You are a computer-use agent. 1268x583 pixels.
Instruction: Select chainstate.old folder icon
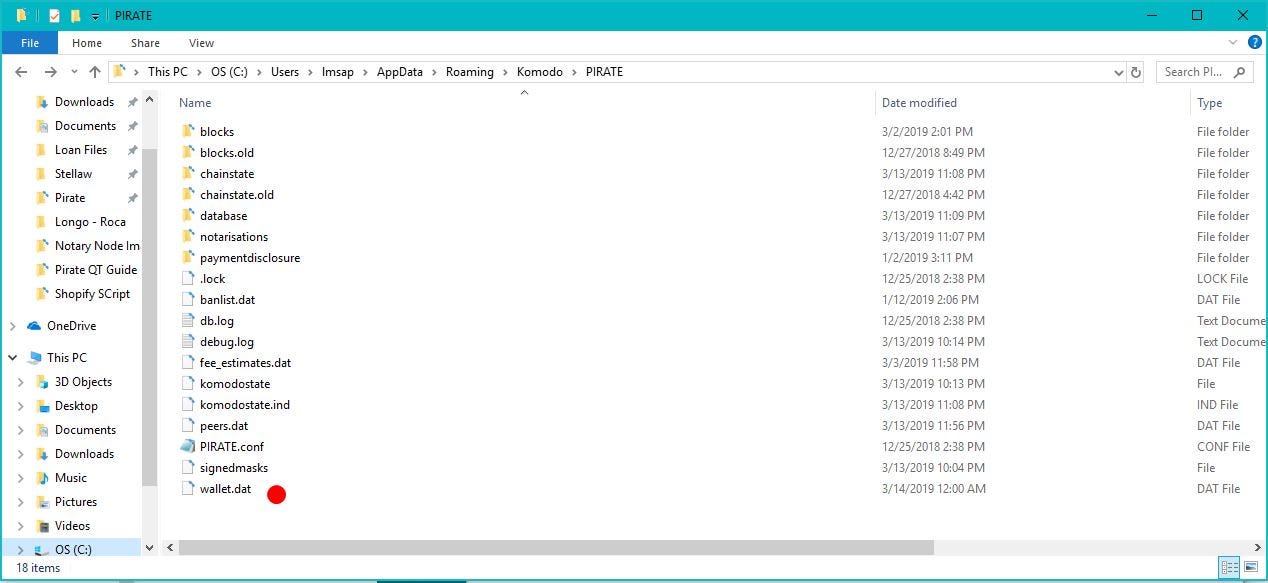tap(190, 194)
